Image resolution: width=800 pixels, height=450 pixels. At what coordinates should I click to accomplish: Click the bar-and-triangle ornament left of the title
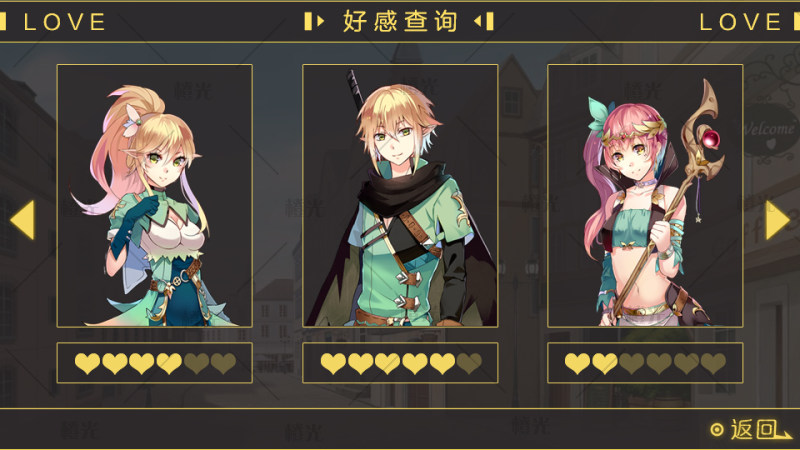(x=314, y=21)
